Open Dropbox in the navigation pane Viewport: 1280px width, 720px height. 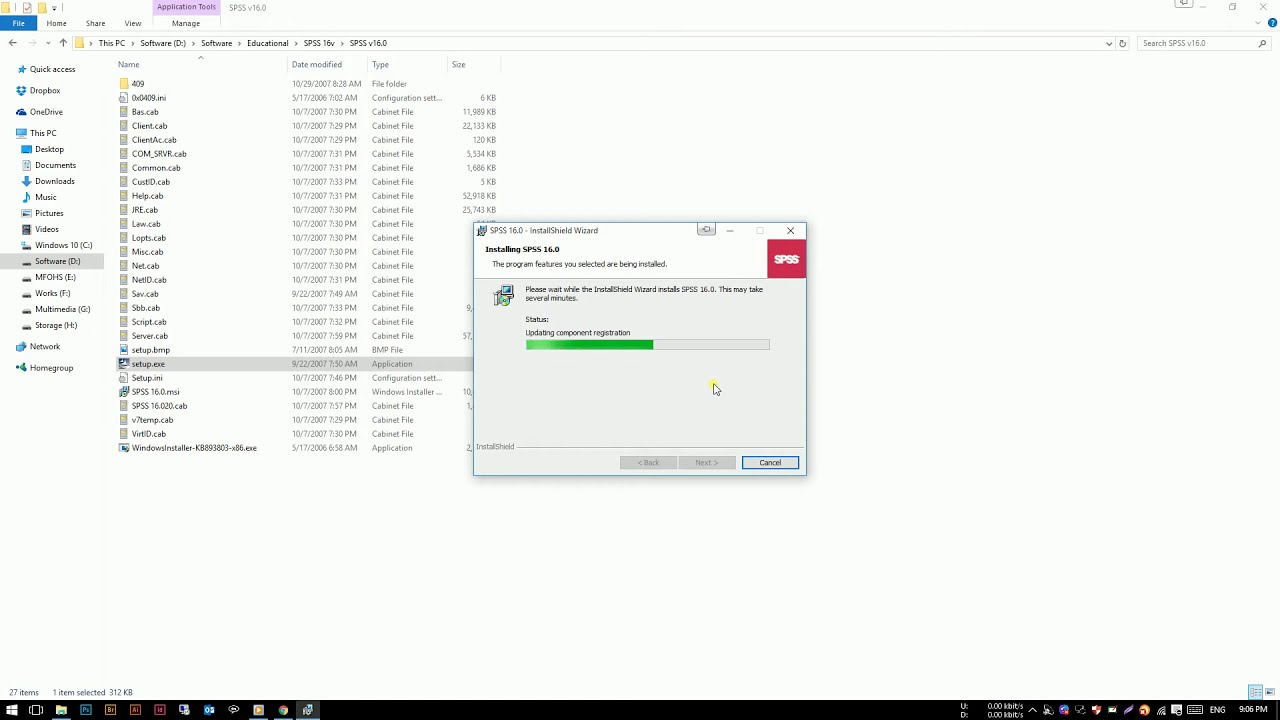point(45,90)
